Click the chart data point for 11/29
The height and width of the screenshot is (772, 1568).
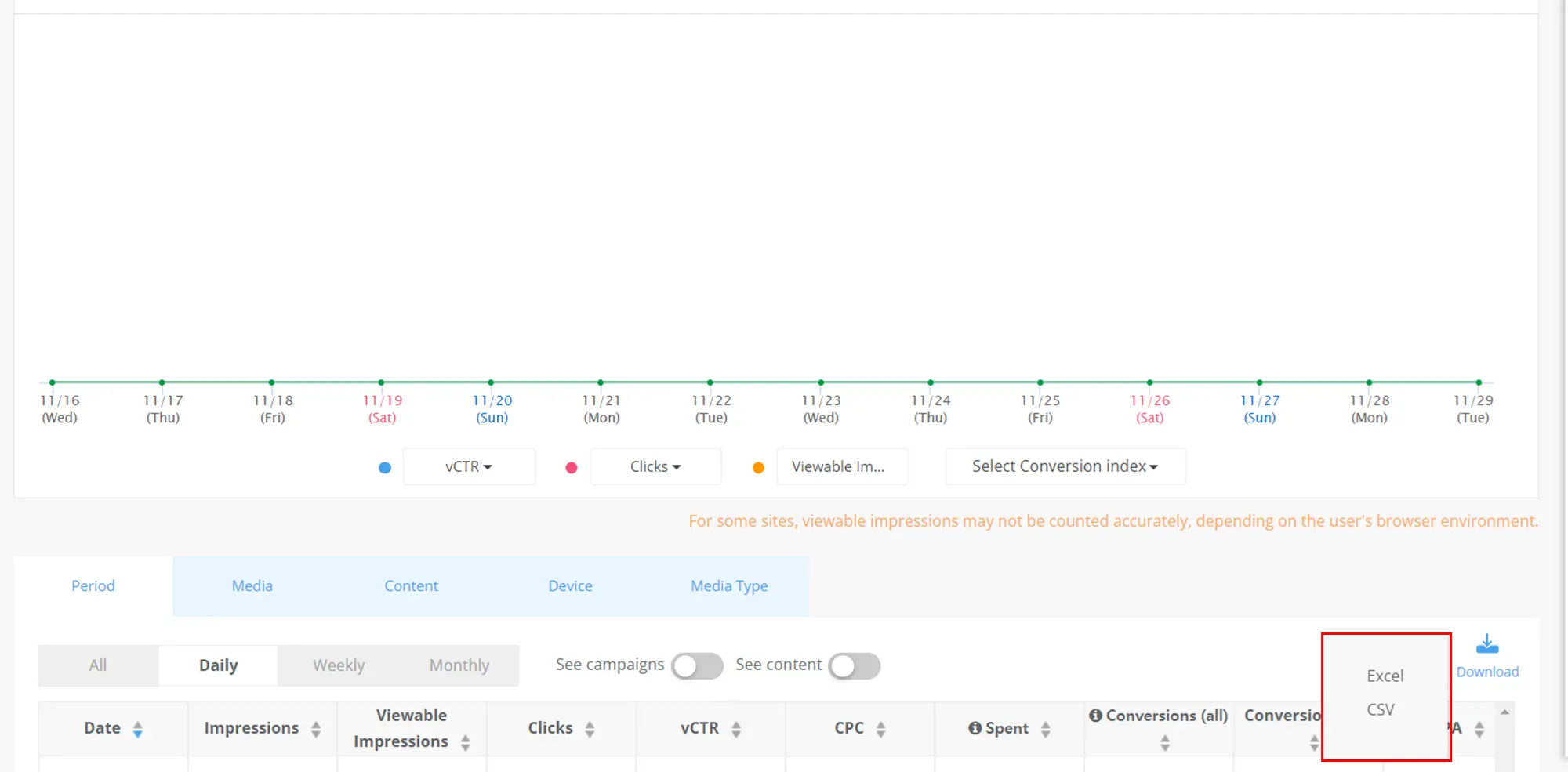[x=1479, y=382]
